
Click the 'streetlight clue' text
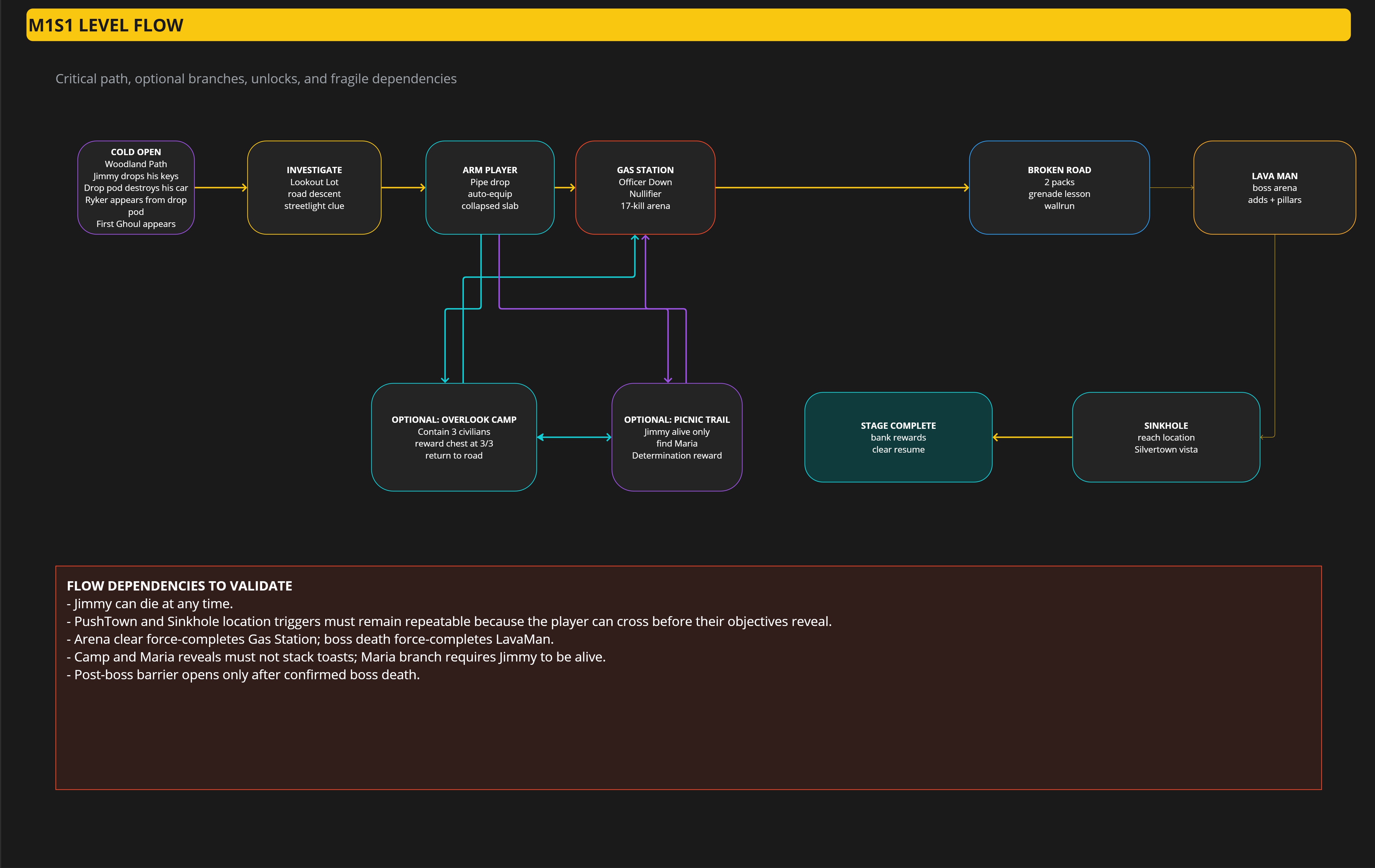click(x=314, y=206)
